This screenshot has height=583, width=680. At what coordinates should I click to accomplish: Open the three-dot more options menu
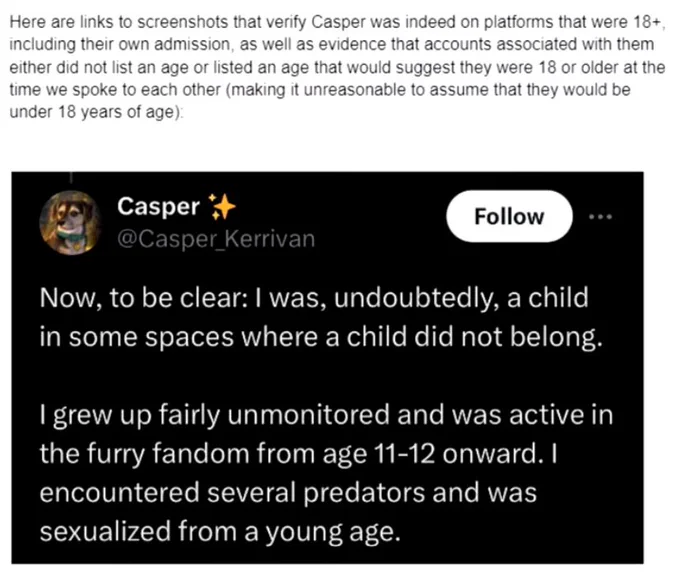click(x=601, y=216)
